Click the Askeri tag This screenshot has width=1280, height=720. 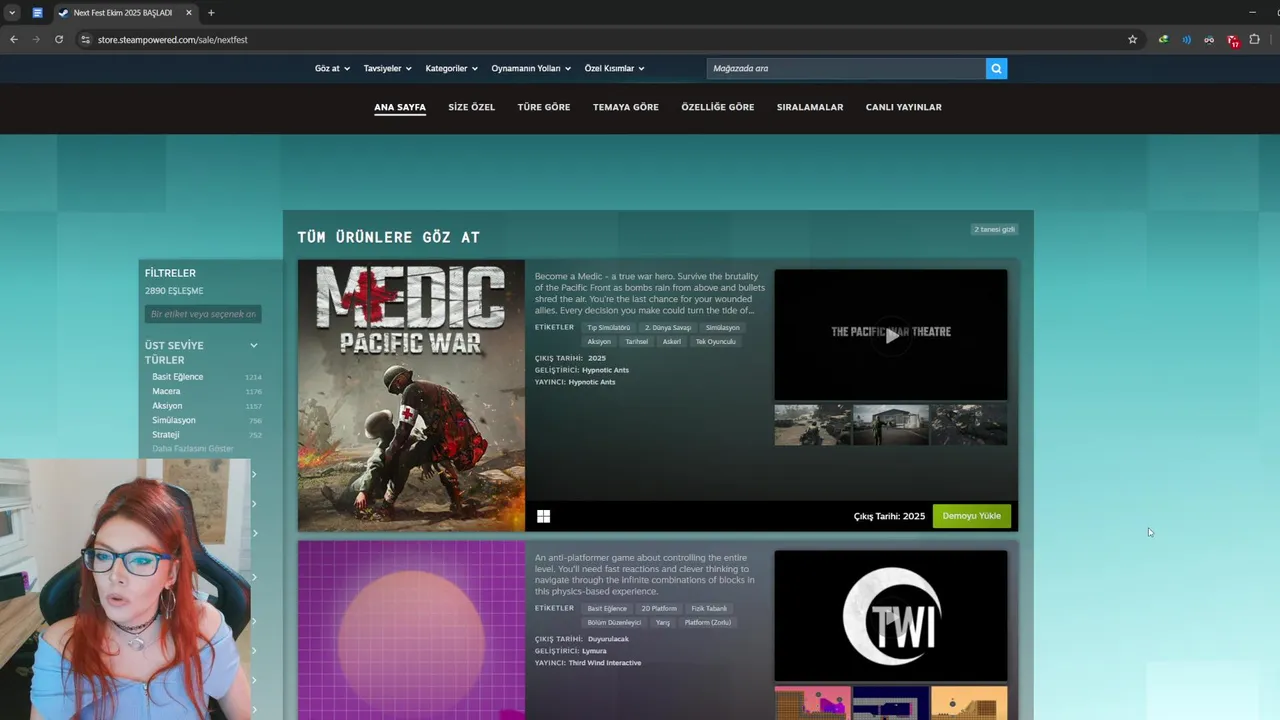[x=672, y=341]
